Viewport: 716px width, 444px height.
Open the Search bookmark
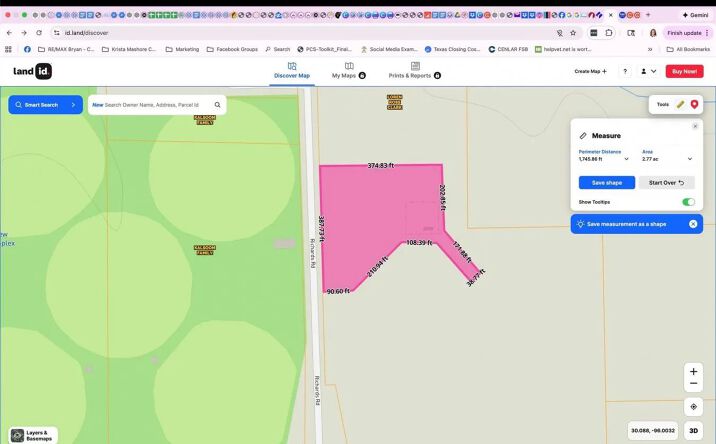(x=278, y=49)
